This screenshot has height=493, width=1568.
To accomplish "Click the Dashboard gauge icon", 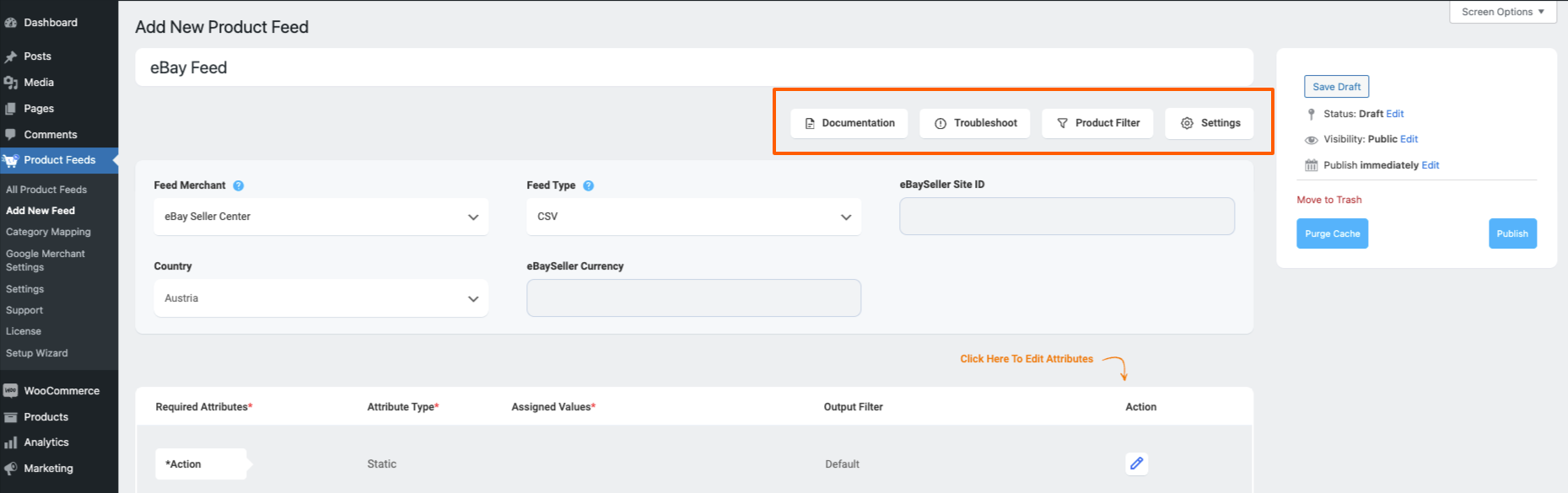I will tap(11, 23).
